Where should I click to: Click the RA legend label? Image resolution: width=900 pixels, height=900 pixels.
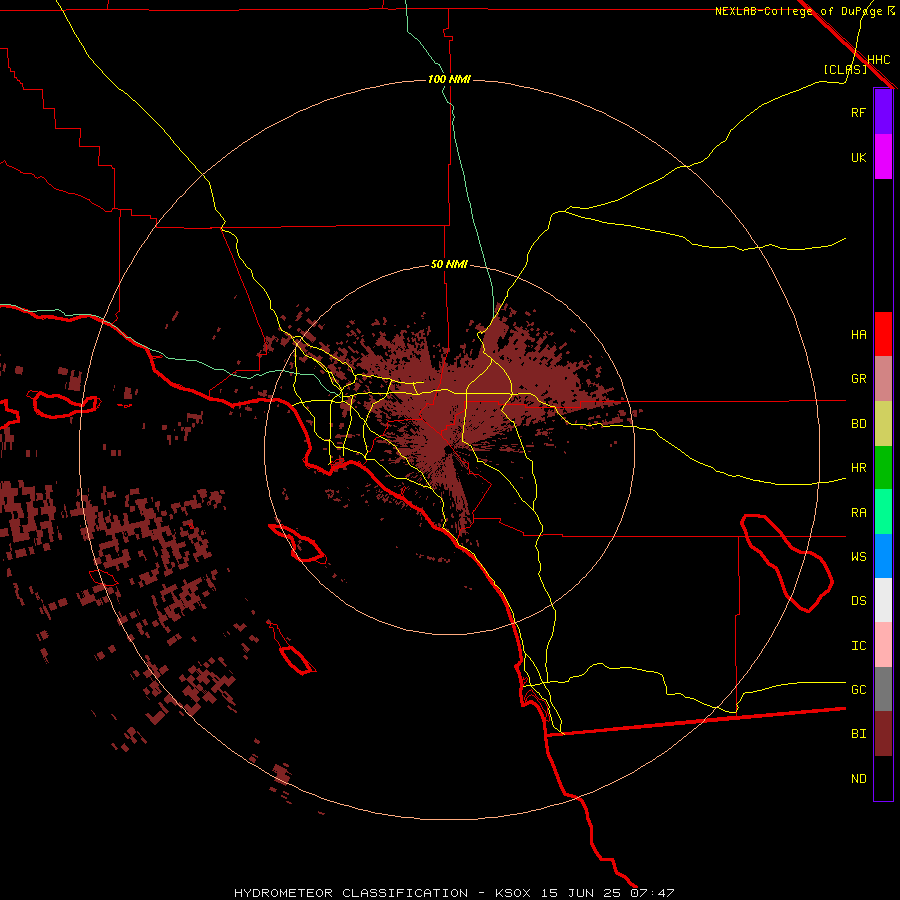coord(858,513)
